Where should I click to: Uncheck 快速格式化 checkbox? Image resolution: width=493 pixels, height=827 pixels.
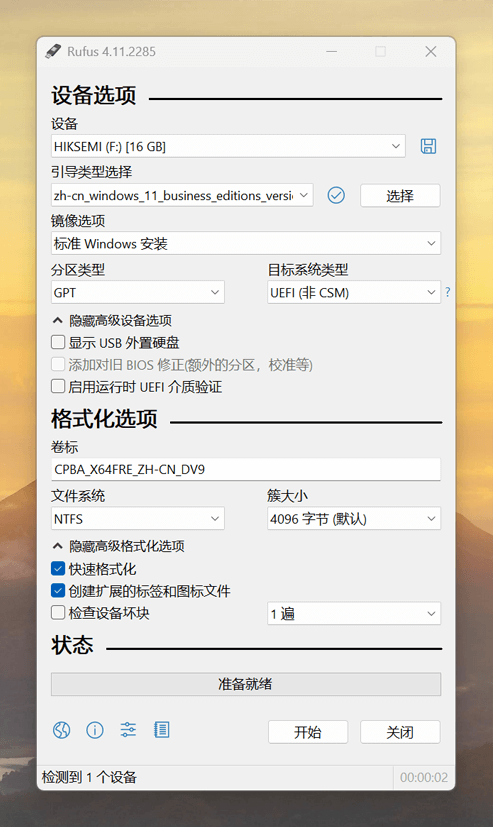click(58, 569)
